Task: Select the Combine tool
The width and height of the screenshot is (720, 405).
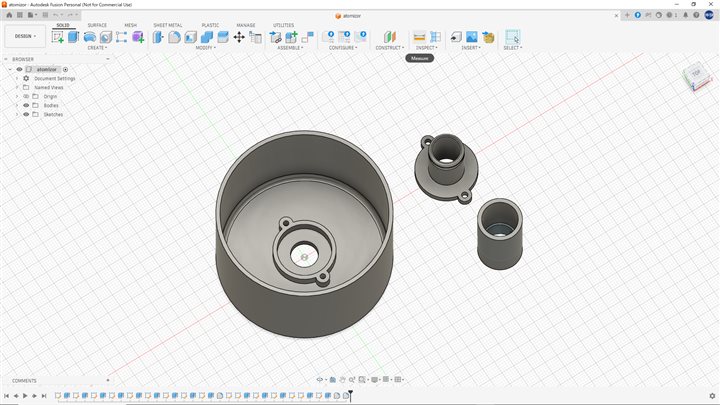Action: (207, 37)
